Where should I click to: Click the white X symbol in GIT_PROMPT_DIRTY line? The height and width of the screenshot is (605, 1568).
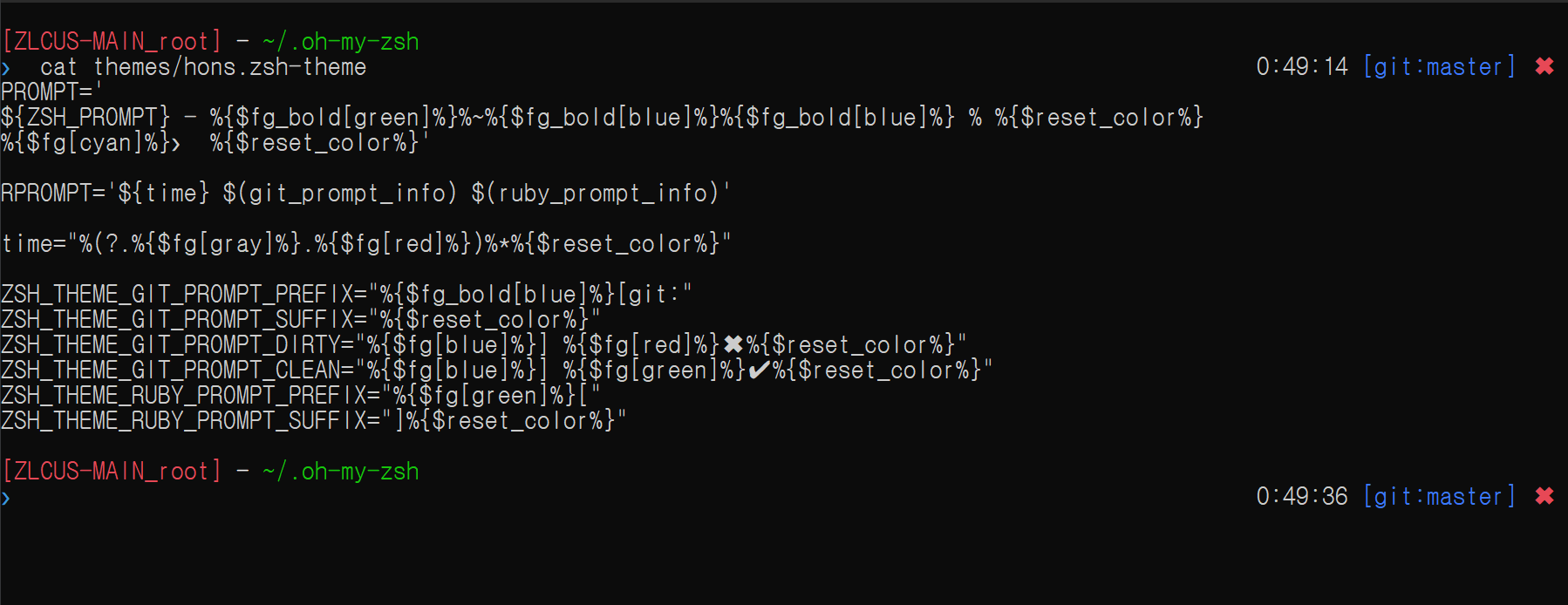[x=733, y=345]
